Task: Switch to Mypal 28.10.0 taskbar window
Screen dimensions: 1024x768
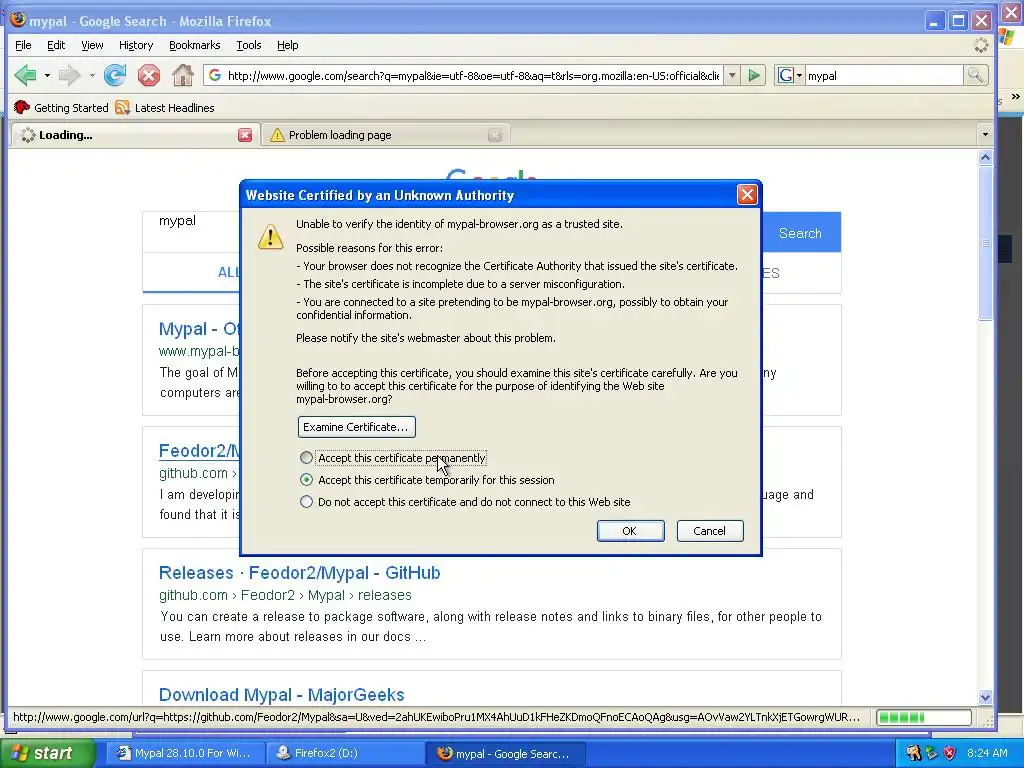Action: [x=185, y=753]
